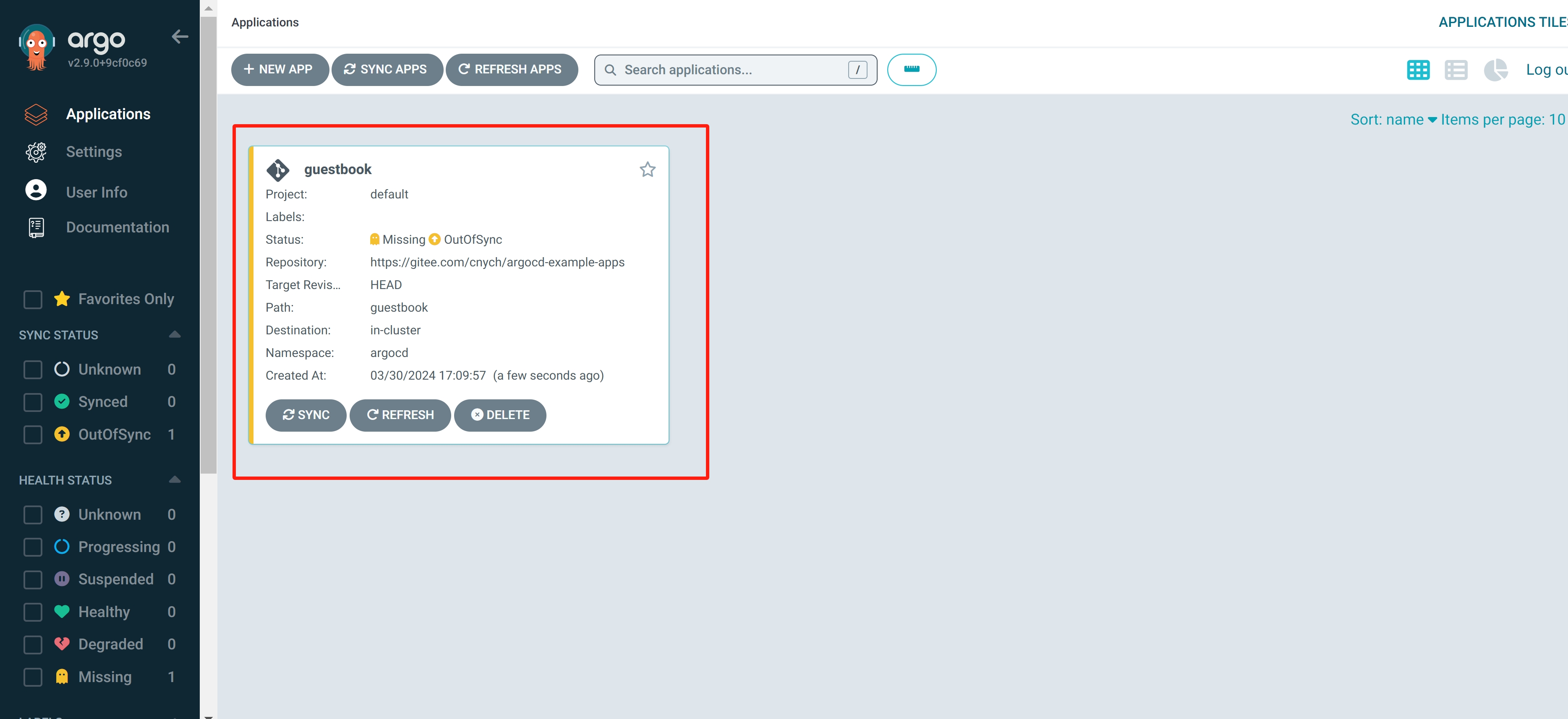Screen dimensions: 1568x719
Task: Favorite the guestbook app with the star
Action: pos(647,169)
